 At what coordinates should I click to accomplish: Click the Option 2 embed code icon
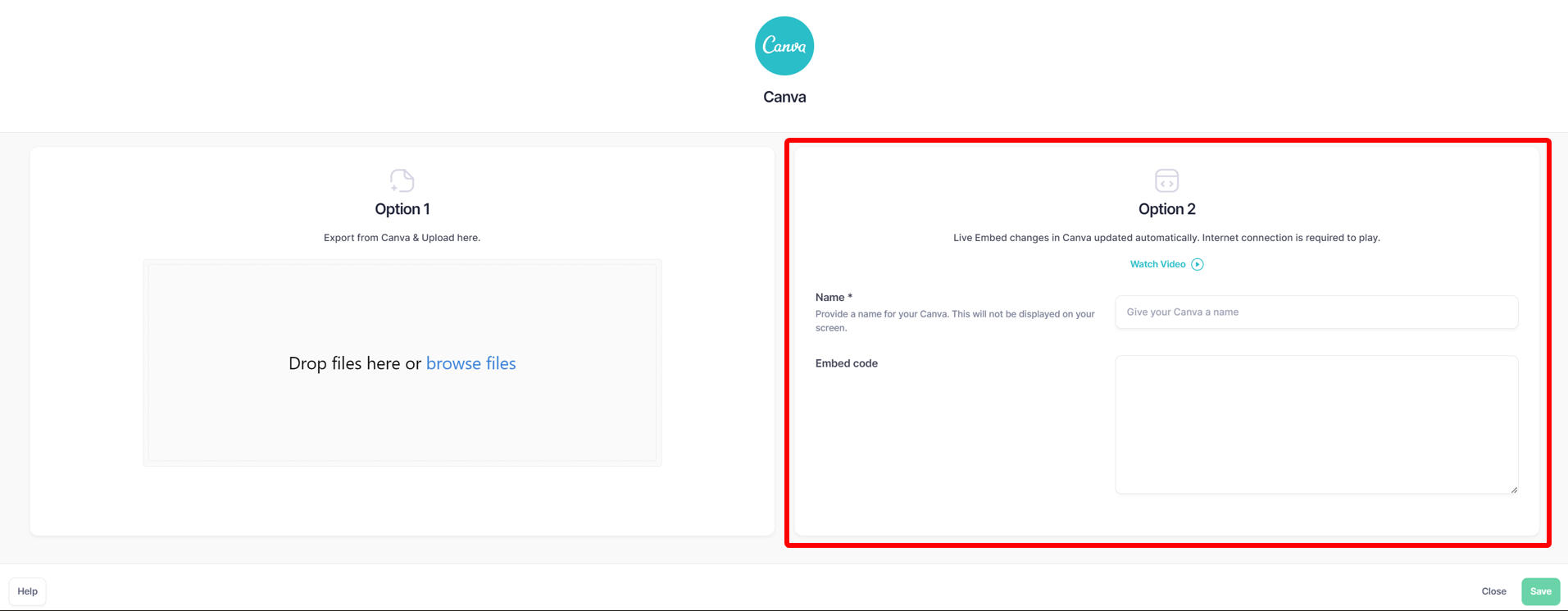pyautogui.click(x=1166, y=180)
